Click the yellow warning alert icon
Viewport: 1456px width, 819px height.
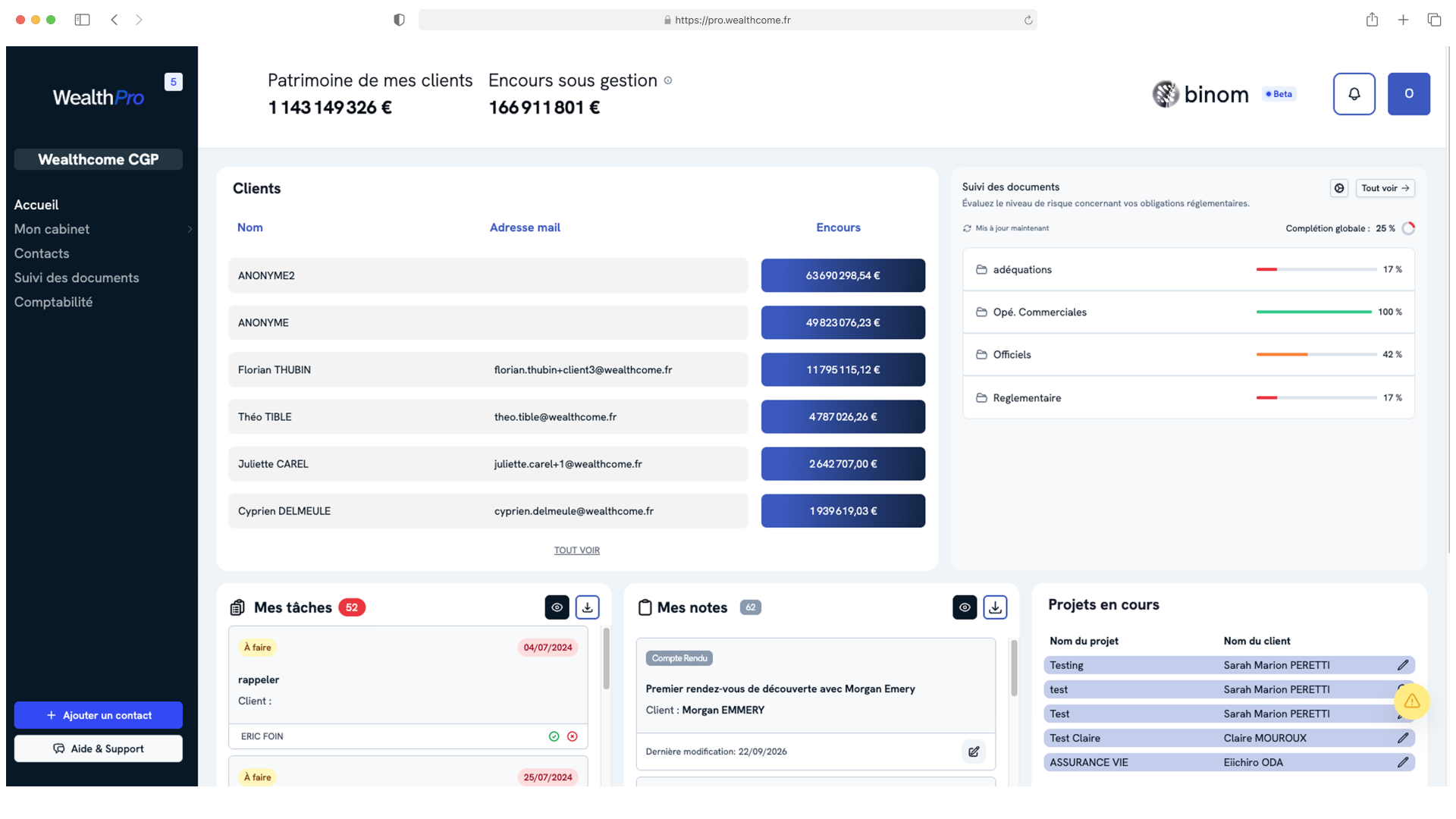(x=1411, y=701)
